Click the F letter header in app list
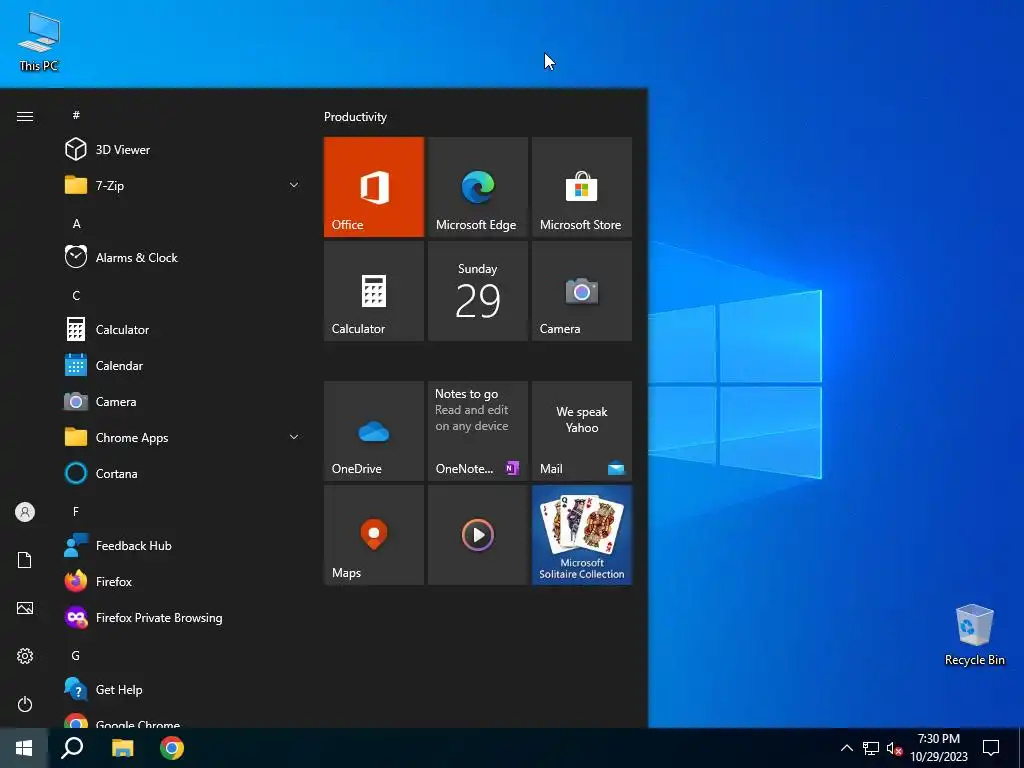This screenshot has height=768, width=1024. click(x=76, y=511)
